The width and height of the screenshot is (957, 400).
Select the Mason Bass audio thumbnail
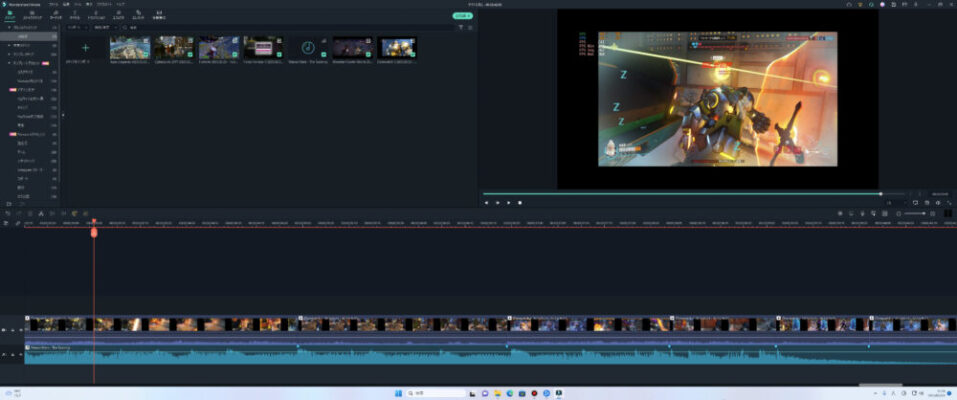tap(308, 48)
